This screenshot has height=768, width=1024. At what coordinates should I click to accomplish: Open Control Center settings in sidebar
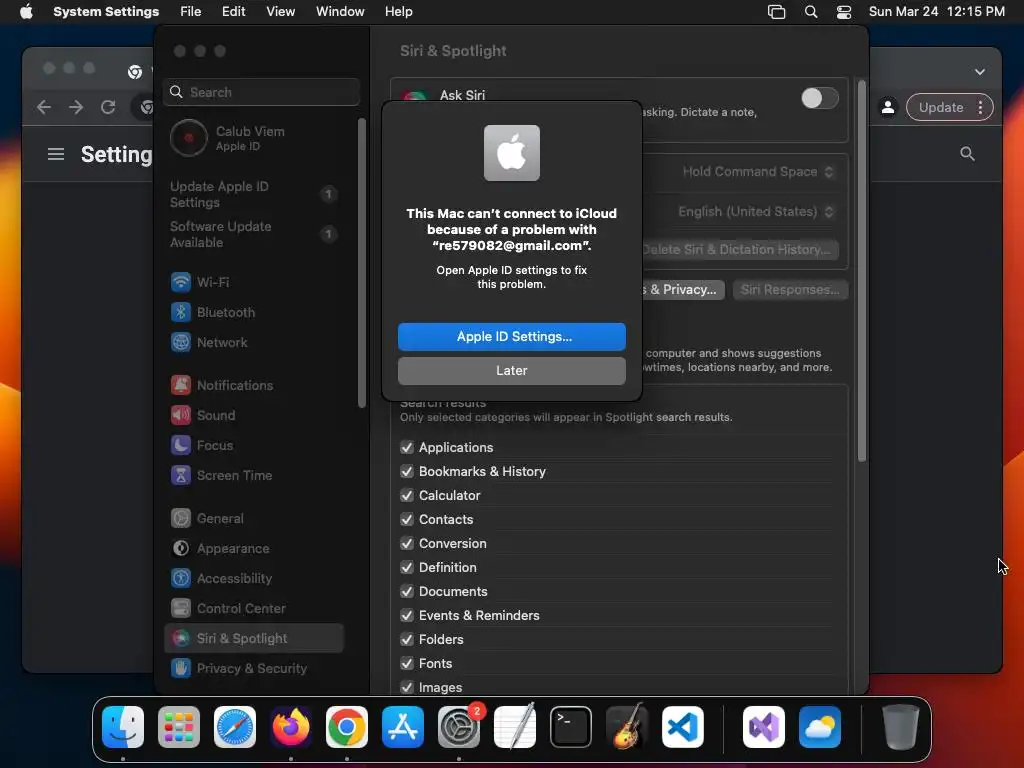pyautogui.click(x=255, y=608)
